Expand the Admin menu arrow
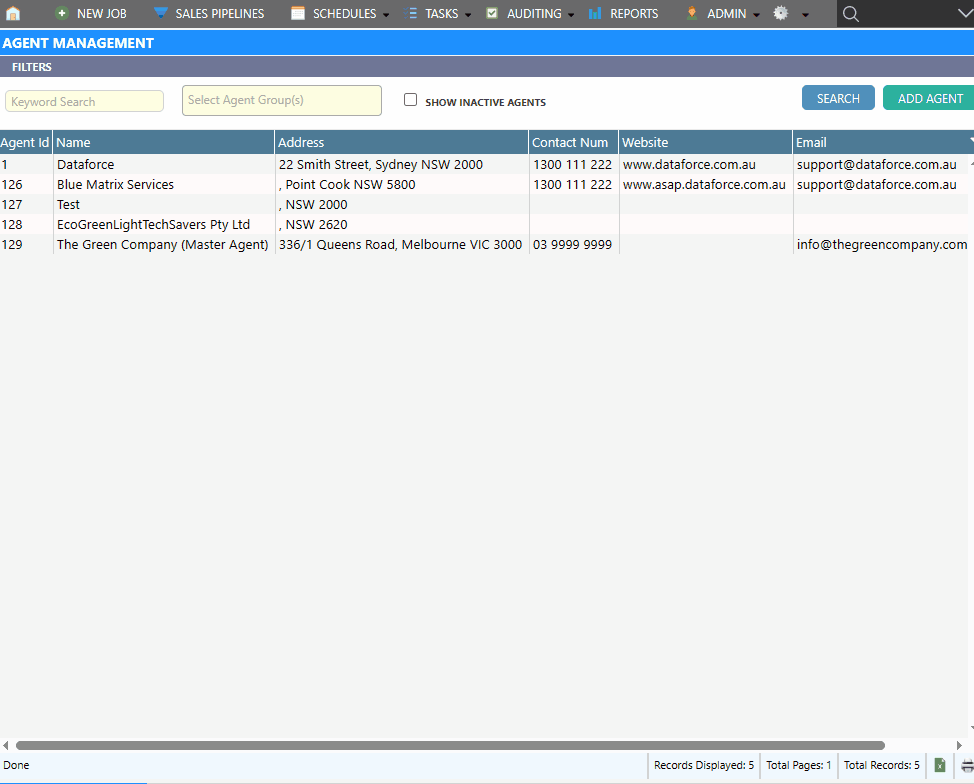This screenshot has width=974, height=784. [x=756, y=15]
